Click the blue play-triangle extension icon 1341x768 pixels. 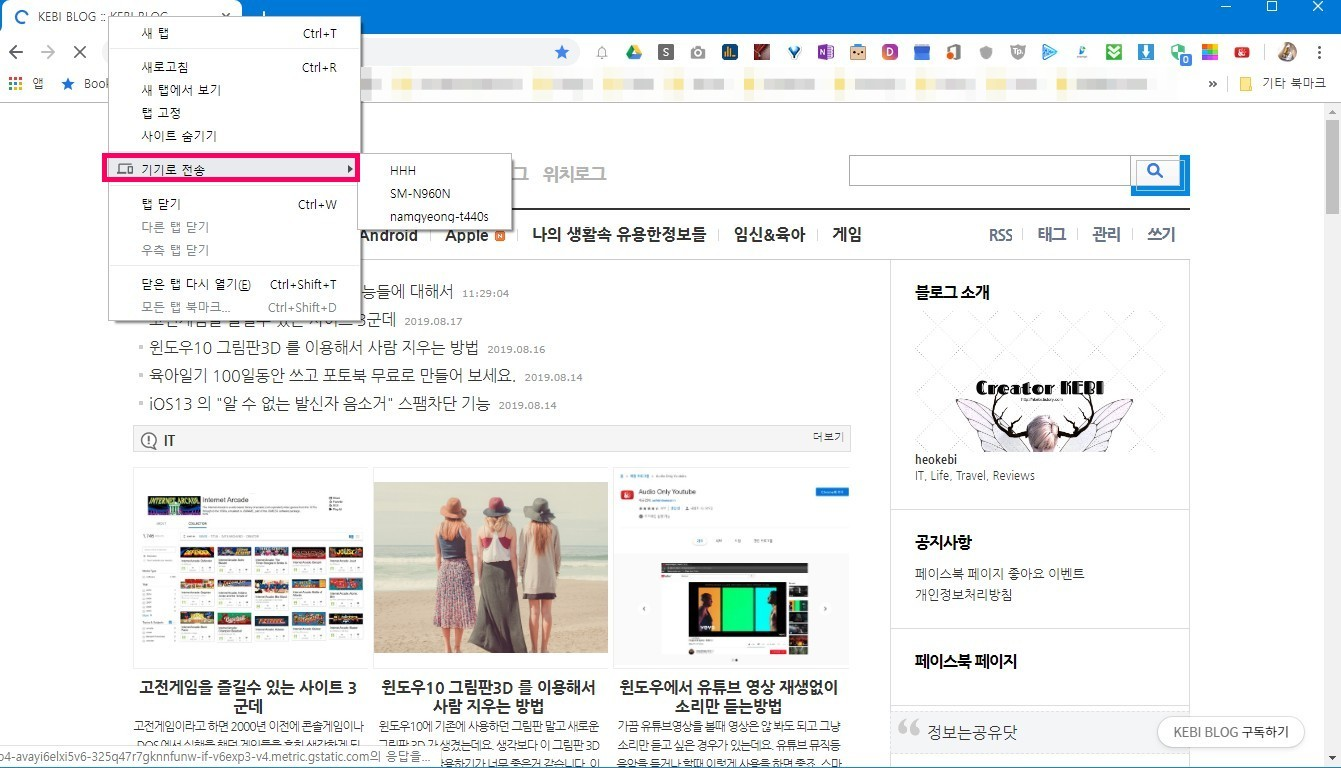click(x=1049, y=52)
